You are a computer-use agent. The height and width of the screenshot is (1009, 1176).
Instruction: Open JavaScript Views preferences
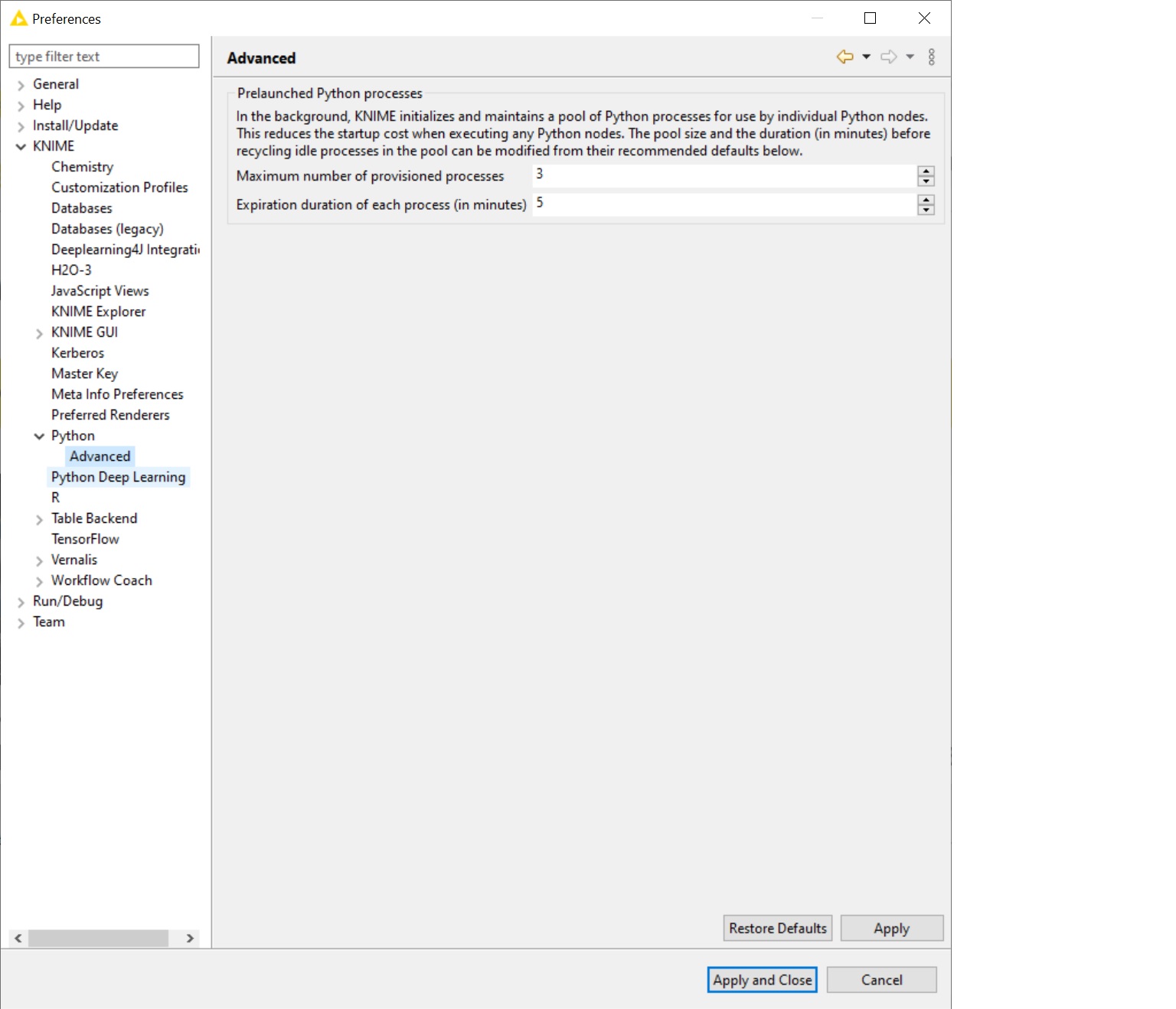pos(100,291)
